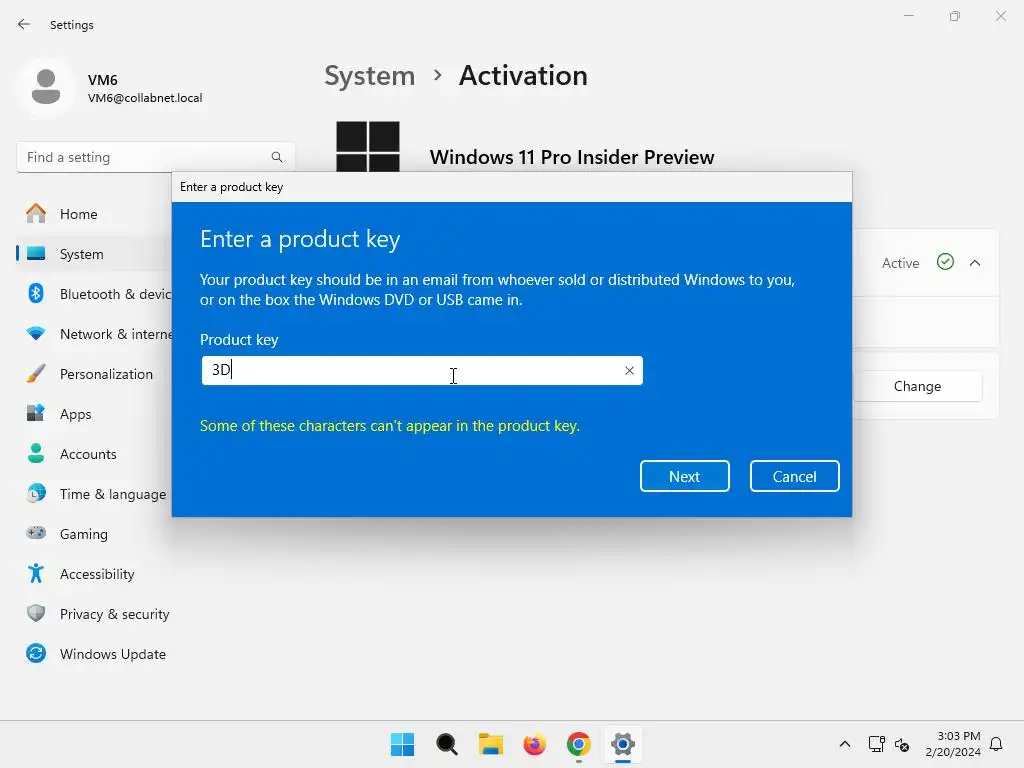Click the Privacy shield icon
This screenshot has height=768, width=1024.
tap(36, 613)
